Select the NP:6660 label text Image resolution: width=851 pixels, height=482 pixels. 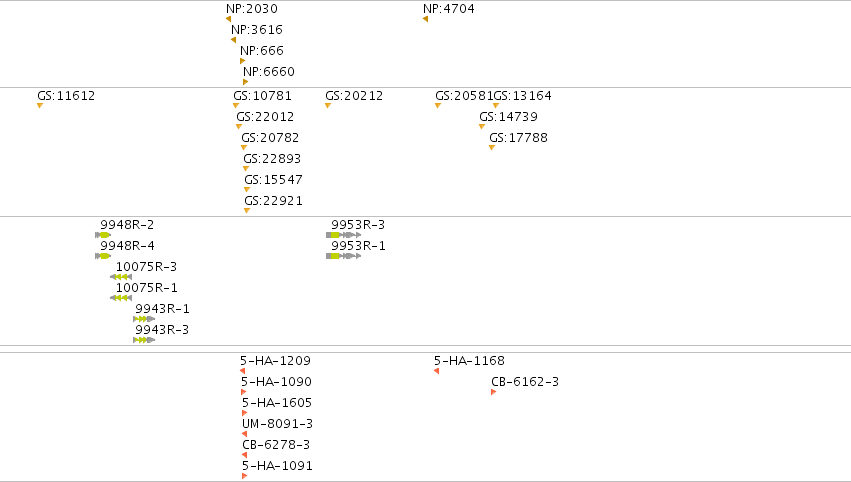pyautogui.click(x=269, y=72)
